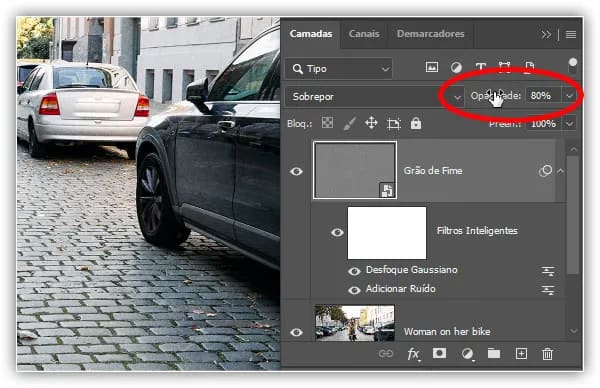Viewport: 600px width, 388px height.
Task: Open the Tipo filter dropdown
Action: 339,69
